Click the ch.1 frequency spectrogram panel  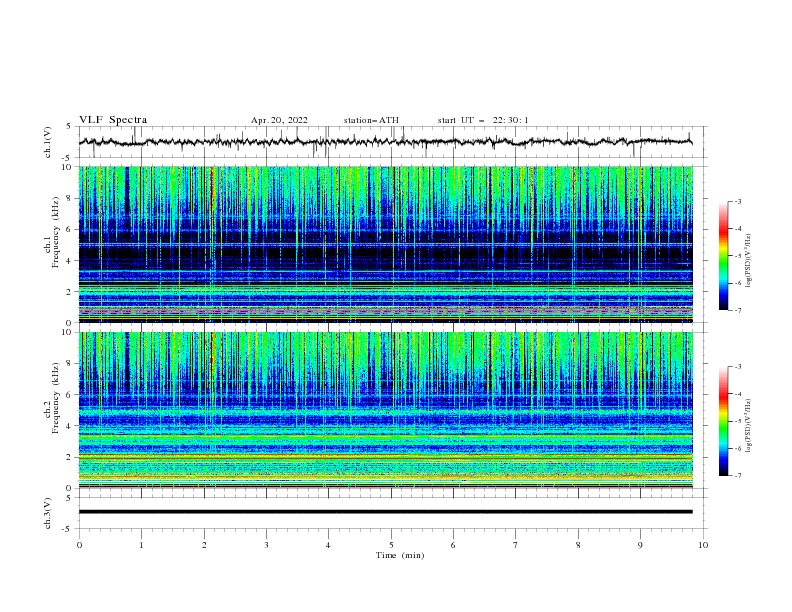coord(386,244)
